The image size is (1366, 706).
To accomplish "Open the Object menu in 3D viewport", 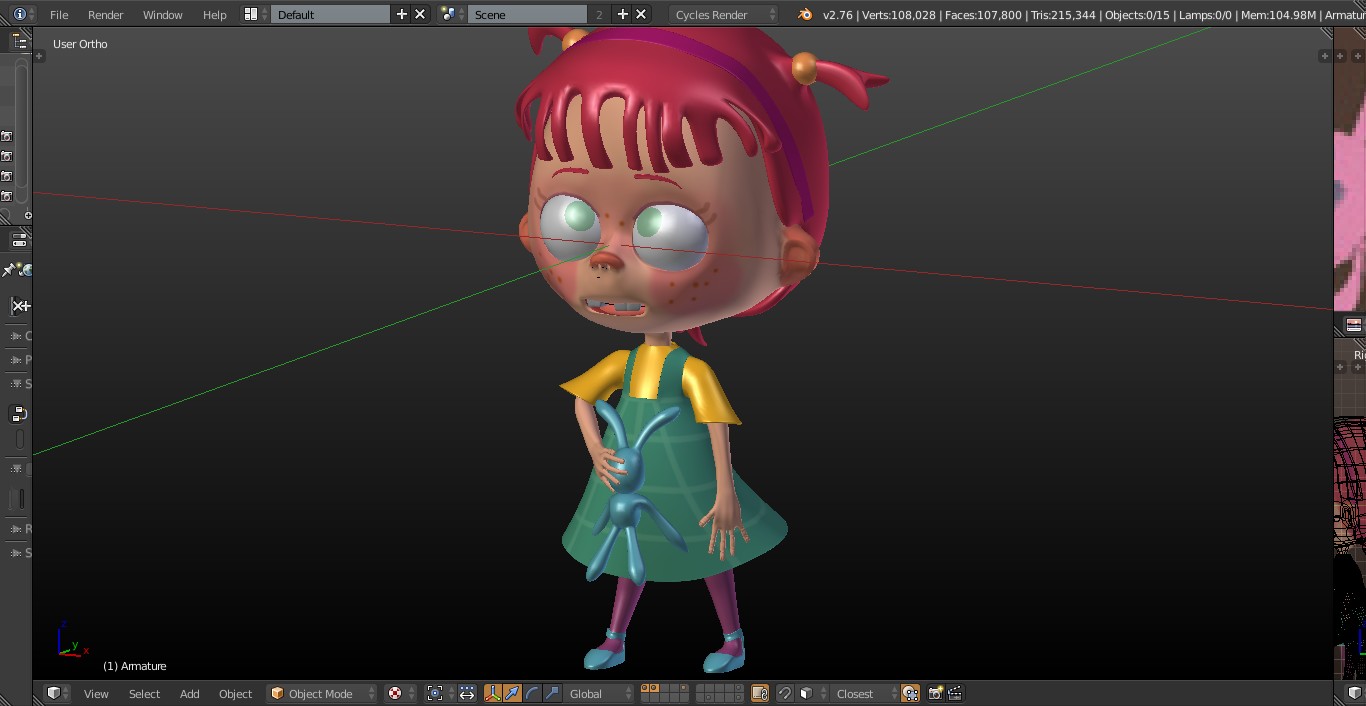I will tap(235, 693).
